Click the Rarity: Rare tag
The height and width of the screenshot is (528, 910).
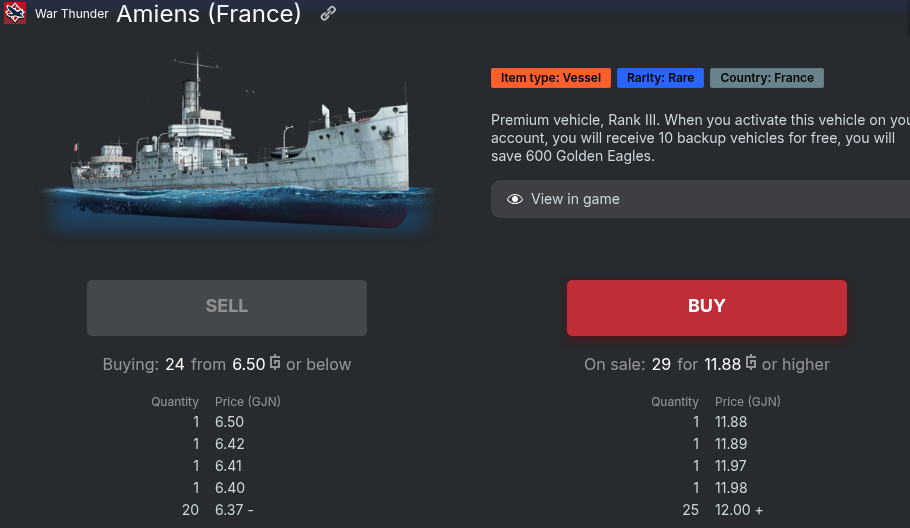660,78
